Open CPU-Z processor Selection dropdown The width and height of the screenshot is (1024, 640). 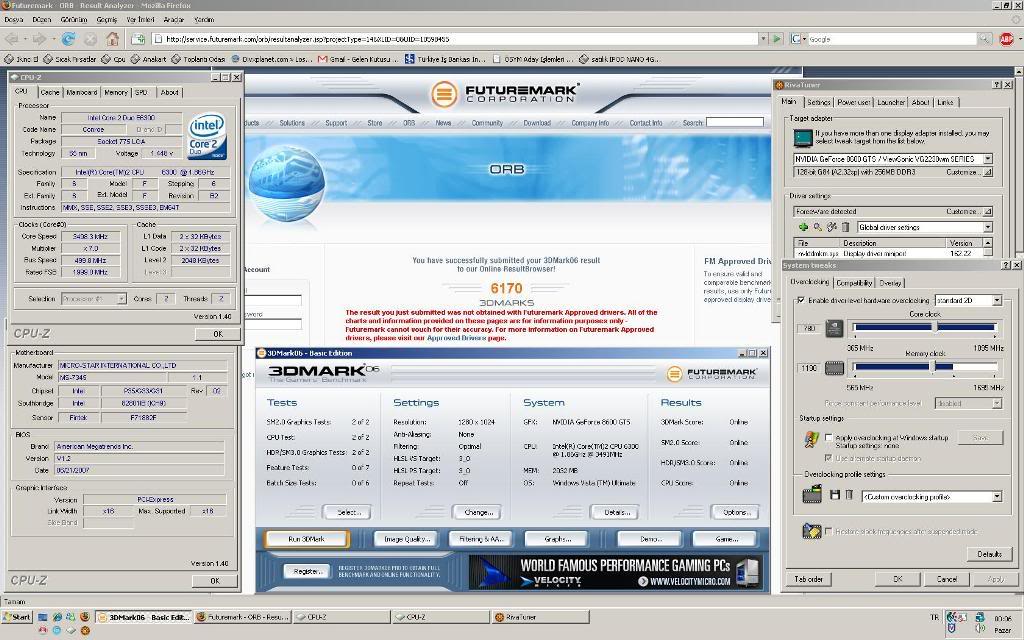tap(121, 298)
